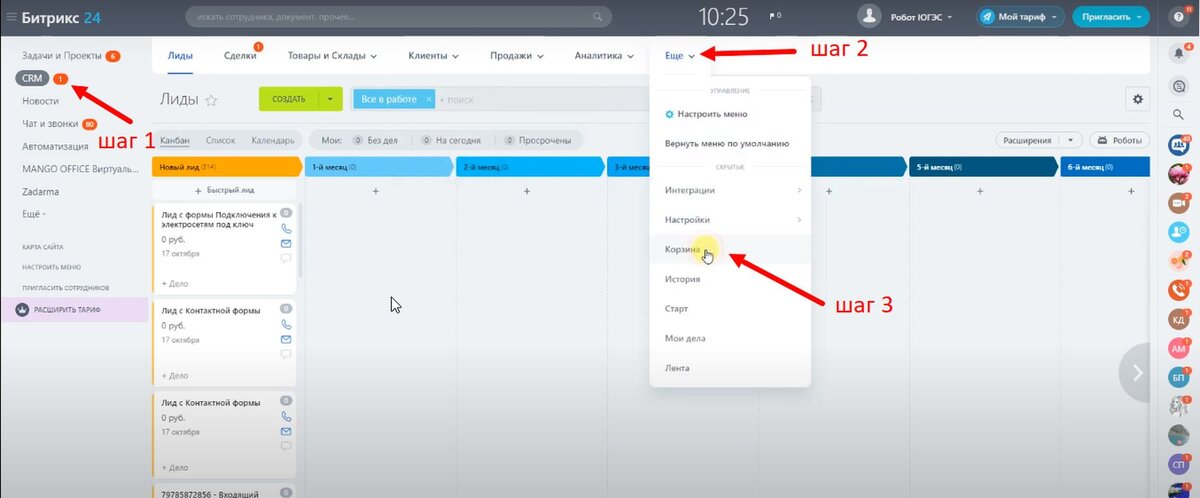Click mail icon on the Подключения к электросетям lead

[x=286, y=243]
